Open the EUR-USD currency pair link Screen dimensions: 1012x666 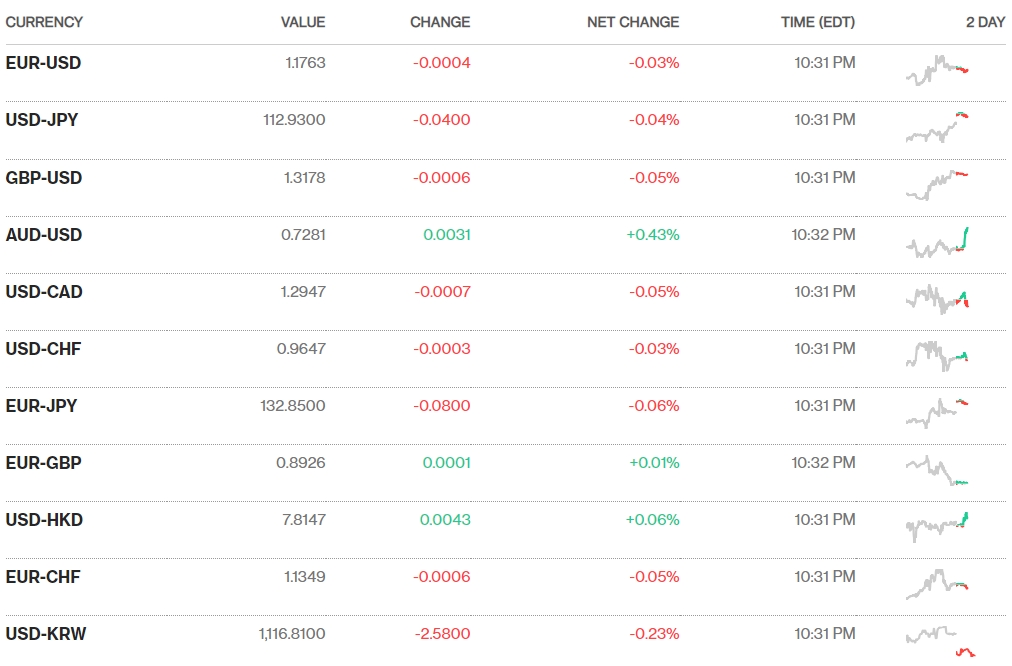pos(43,63)
